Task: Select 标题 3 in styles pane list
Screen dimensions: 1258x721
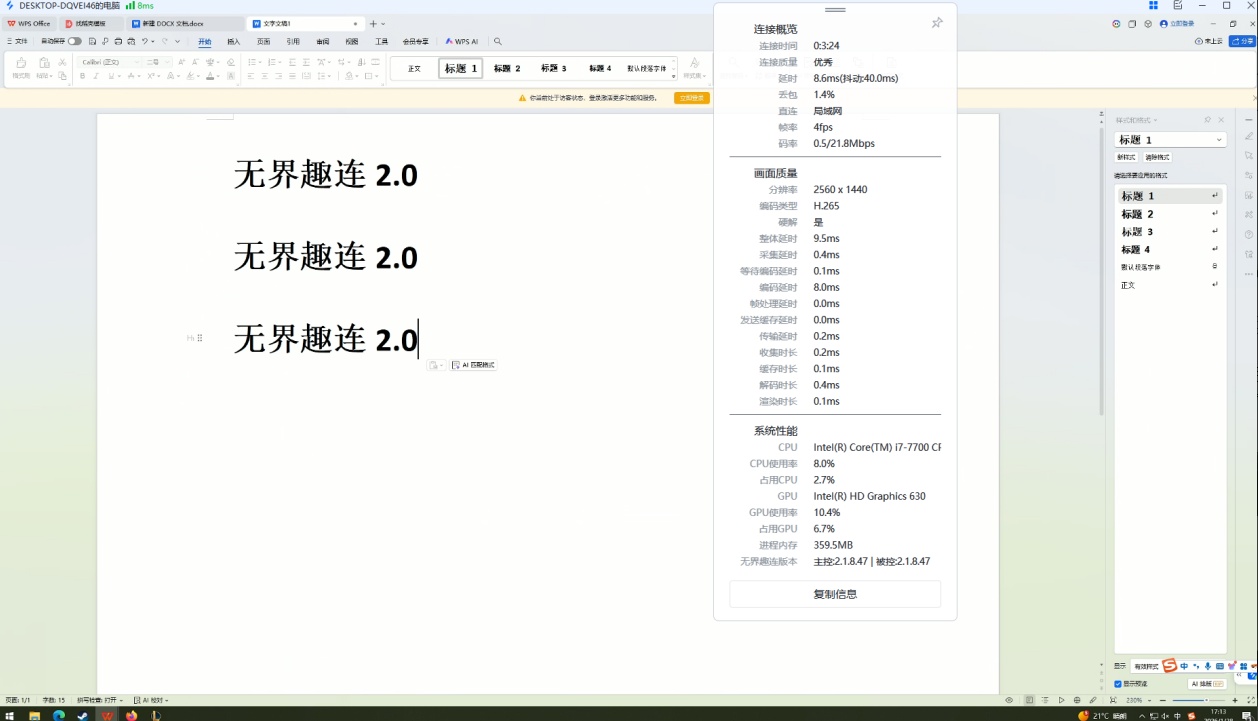Action: (1169, 232)
